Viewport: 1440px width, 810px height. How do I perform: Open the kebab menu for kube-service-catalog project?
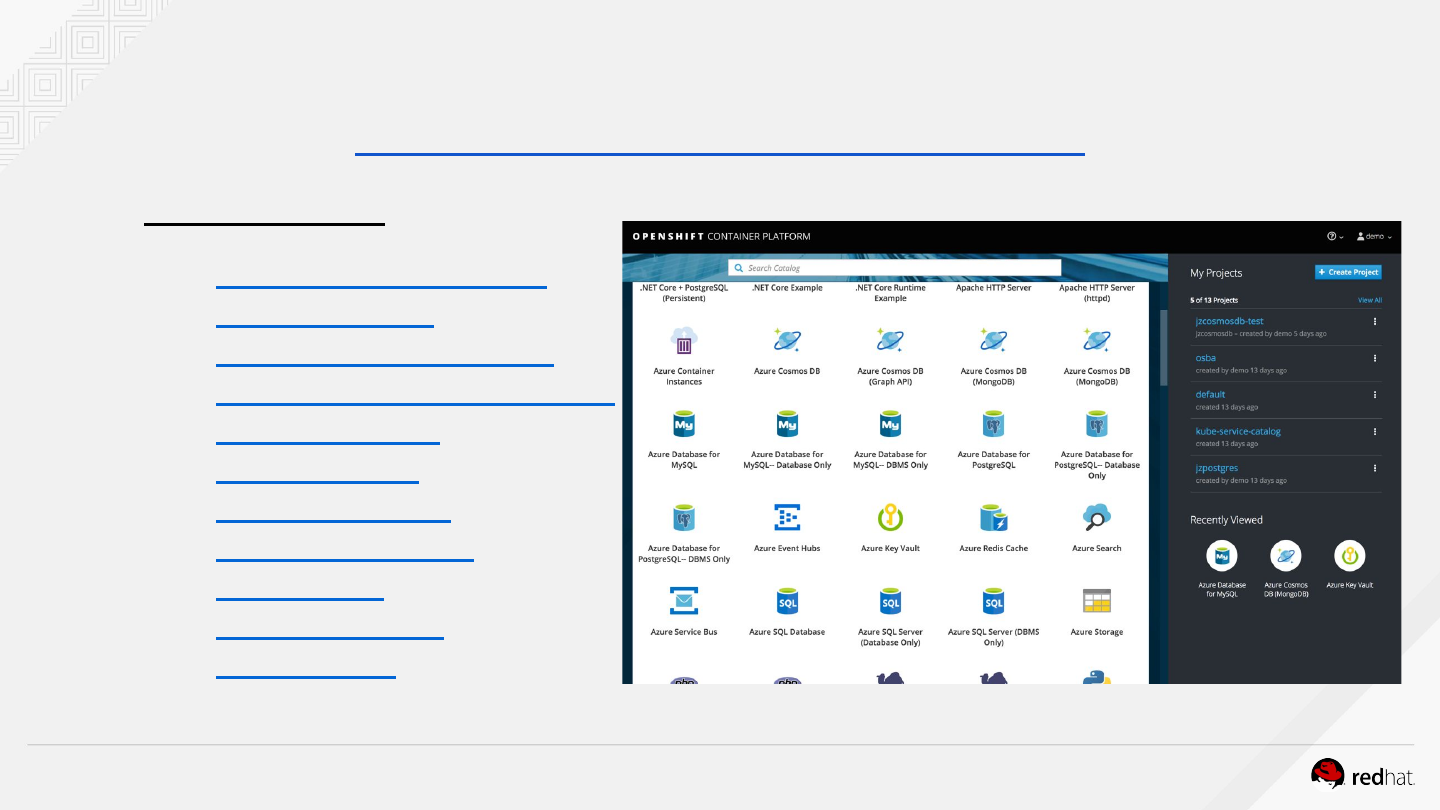click(1375, 431)
